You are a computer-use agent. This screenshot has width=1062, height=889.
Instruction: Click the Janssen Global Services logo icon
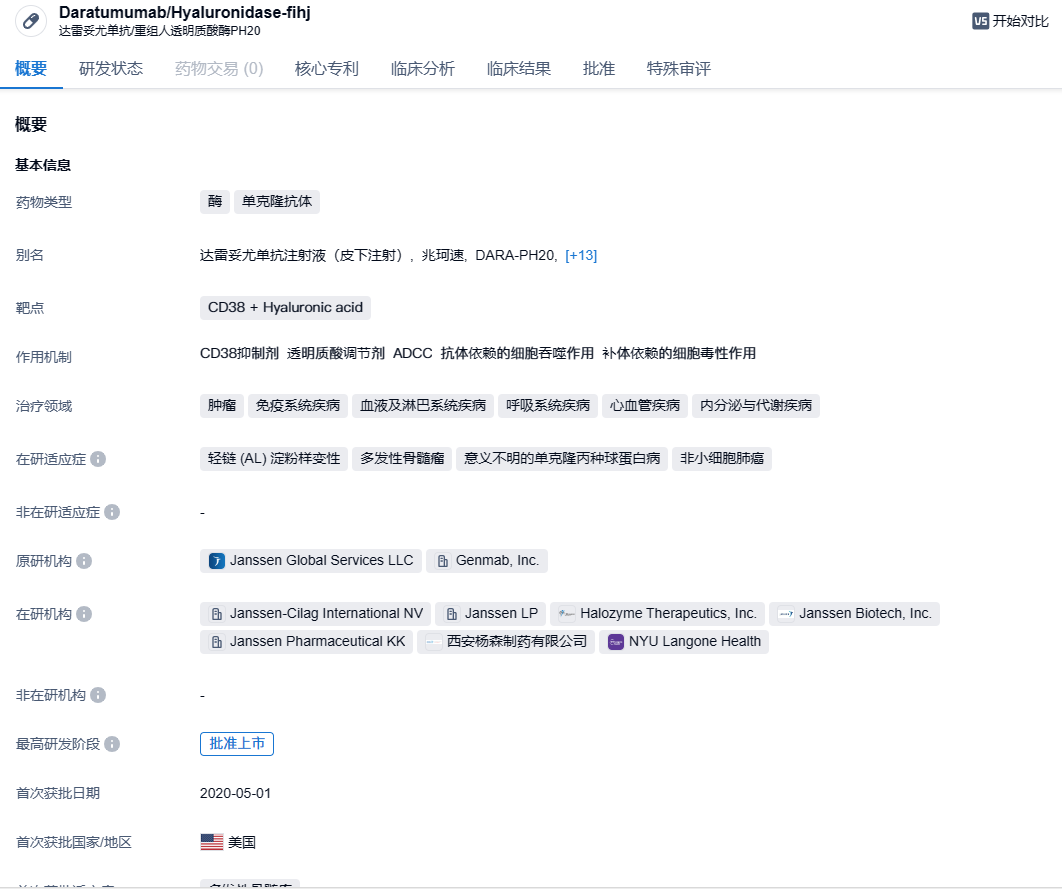pos(217,561)
